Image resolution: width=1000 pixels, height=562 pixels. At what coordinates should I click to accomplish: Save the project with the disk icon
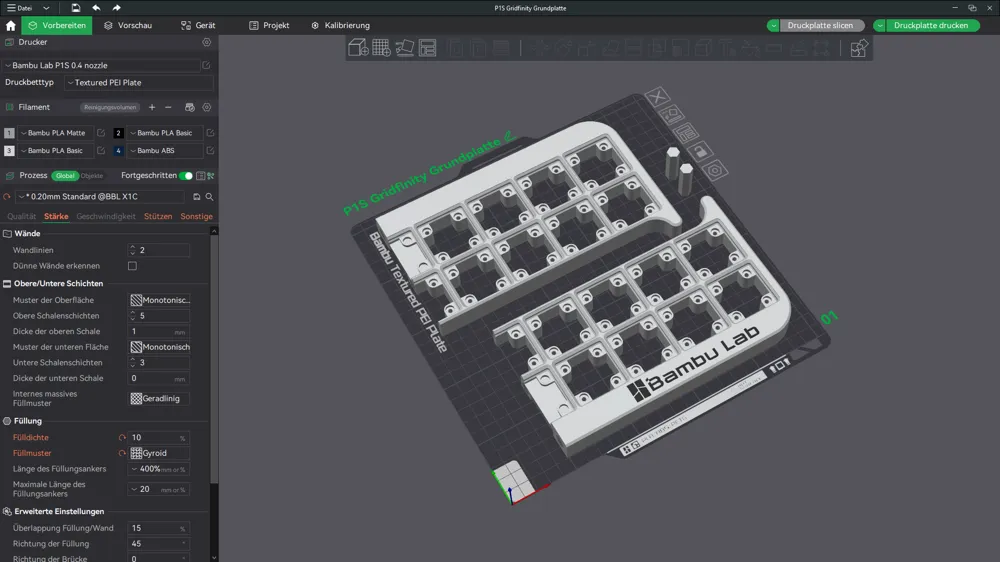[75, 8]
